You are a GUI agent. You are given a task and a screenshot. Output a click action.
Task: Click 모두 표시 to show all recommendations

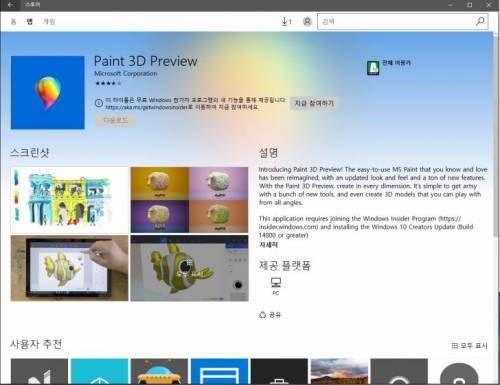pyautogui.click(x=470, y=346)
